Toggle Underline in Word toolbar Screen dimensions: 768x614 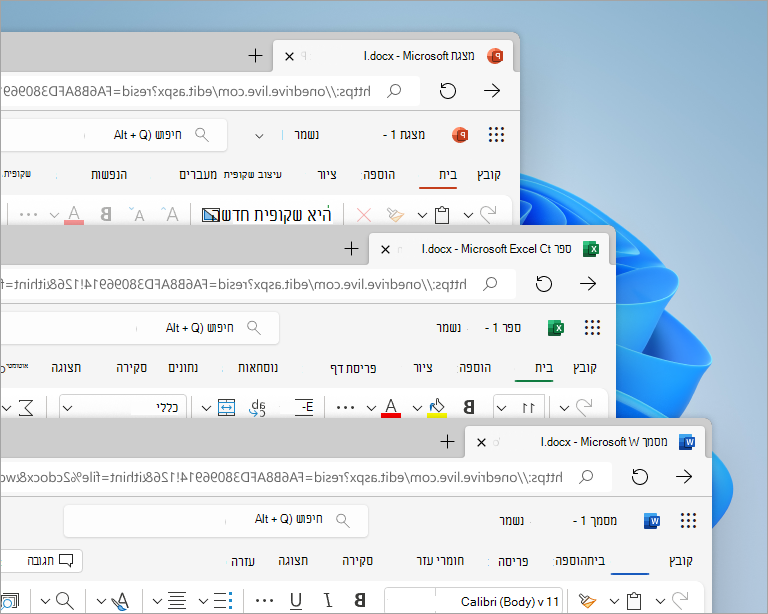(x=296, y=601)
